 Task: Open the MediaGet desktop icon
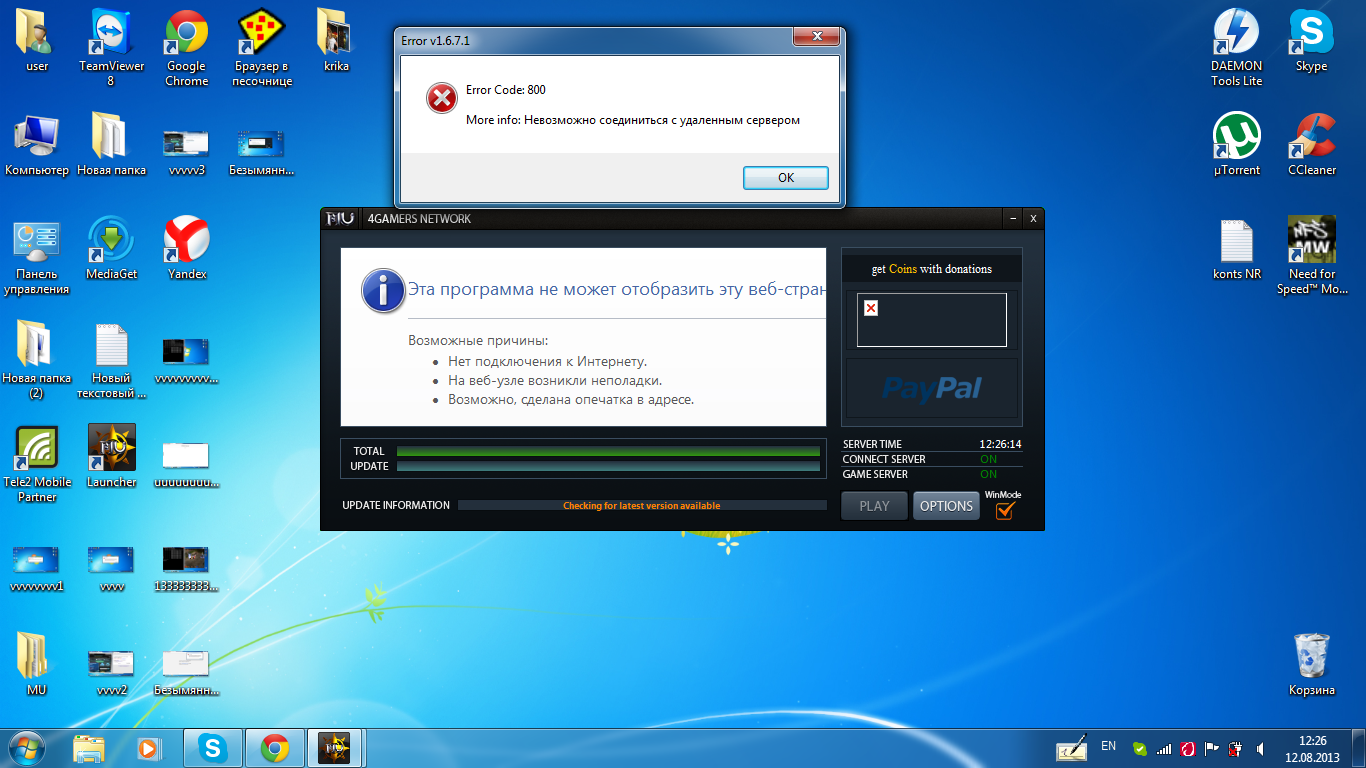111,240
